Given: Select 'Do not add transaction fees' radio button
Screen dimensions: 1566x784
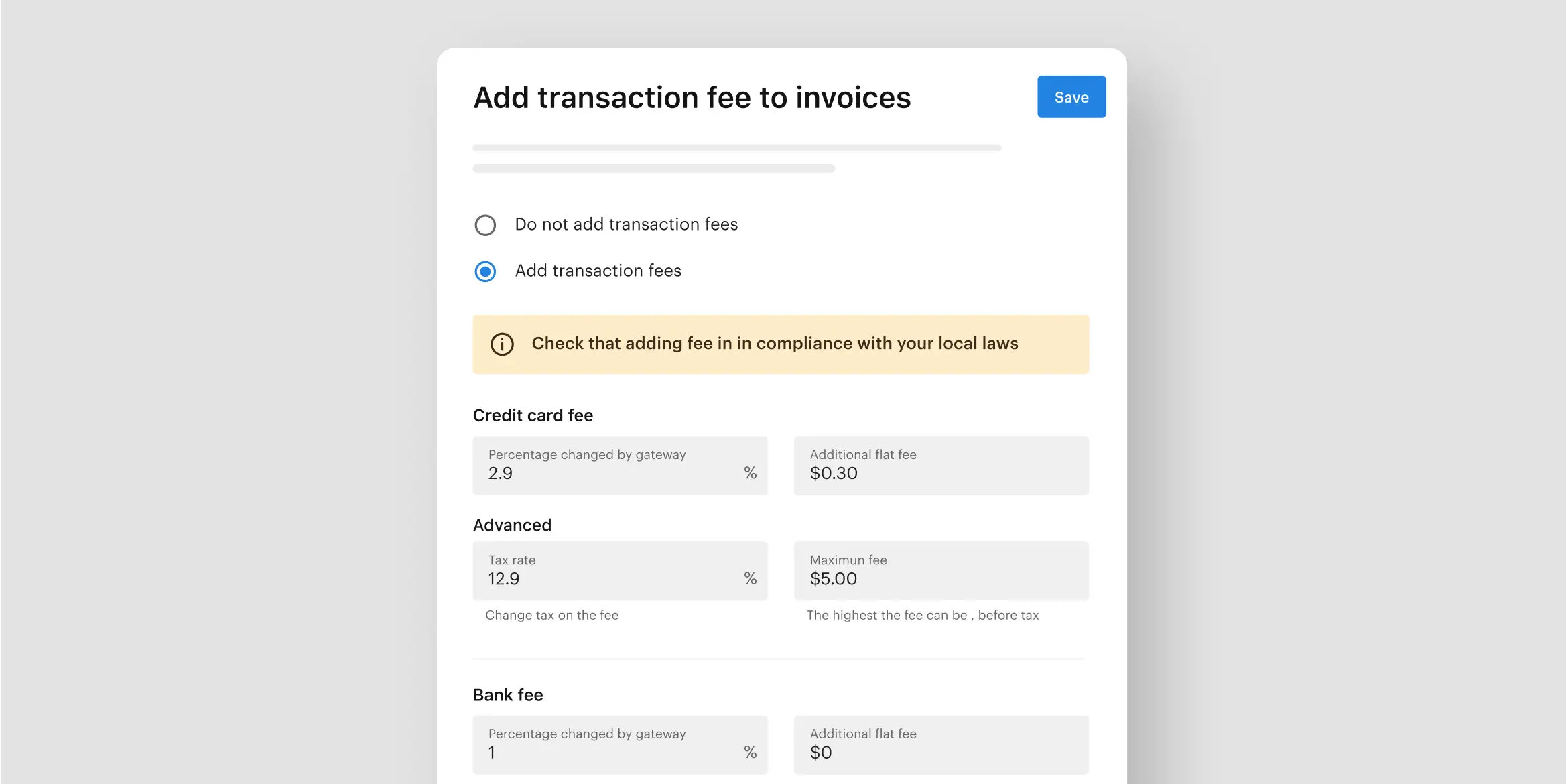Looking at the screenshot, I should pyautogui.click(x=484, y=224).
